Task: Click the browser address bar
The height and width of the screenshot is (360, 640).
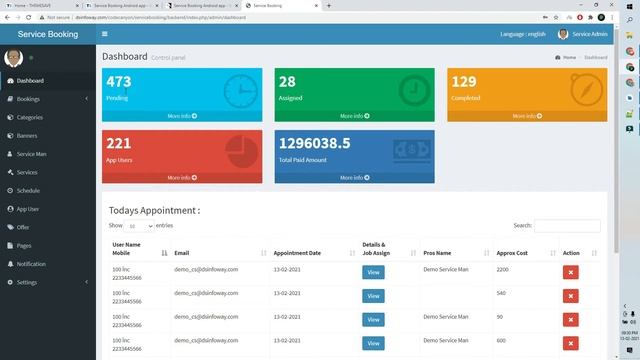Action: point(286,18)
